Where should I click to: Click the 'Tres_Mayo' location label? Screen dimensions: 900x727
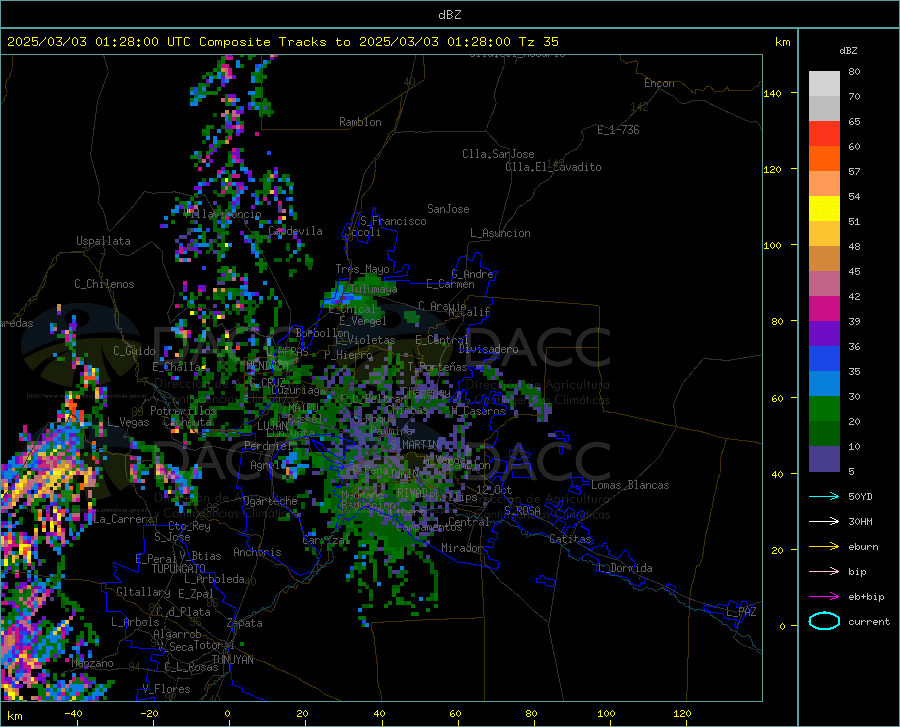tap(362, 269)
